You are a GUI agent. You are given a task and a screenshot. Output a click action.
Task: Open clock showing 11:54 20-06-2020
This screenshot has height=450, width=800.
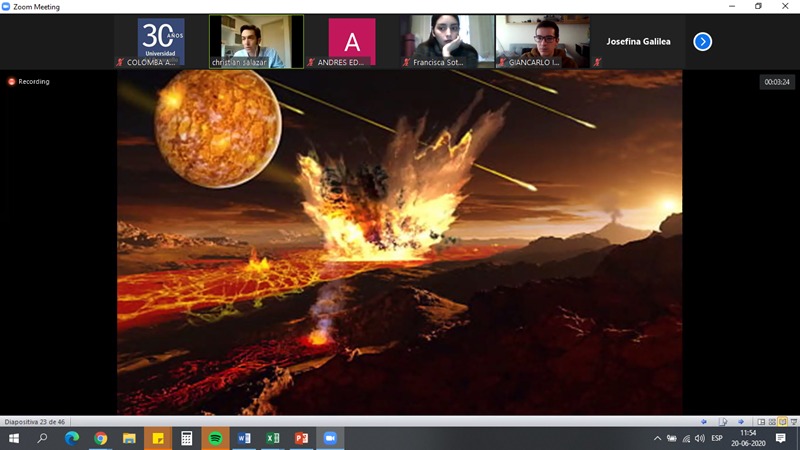point(748,438)
